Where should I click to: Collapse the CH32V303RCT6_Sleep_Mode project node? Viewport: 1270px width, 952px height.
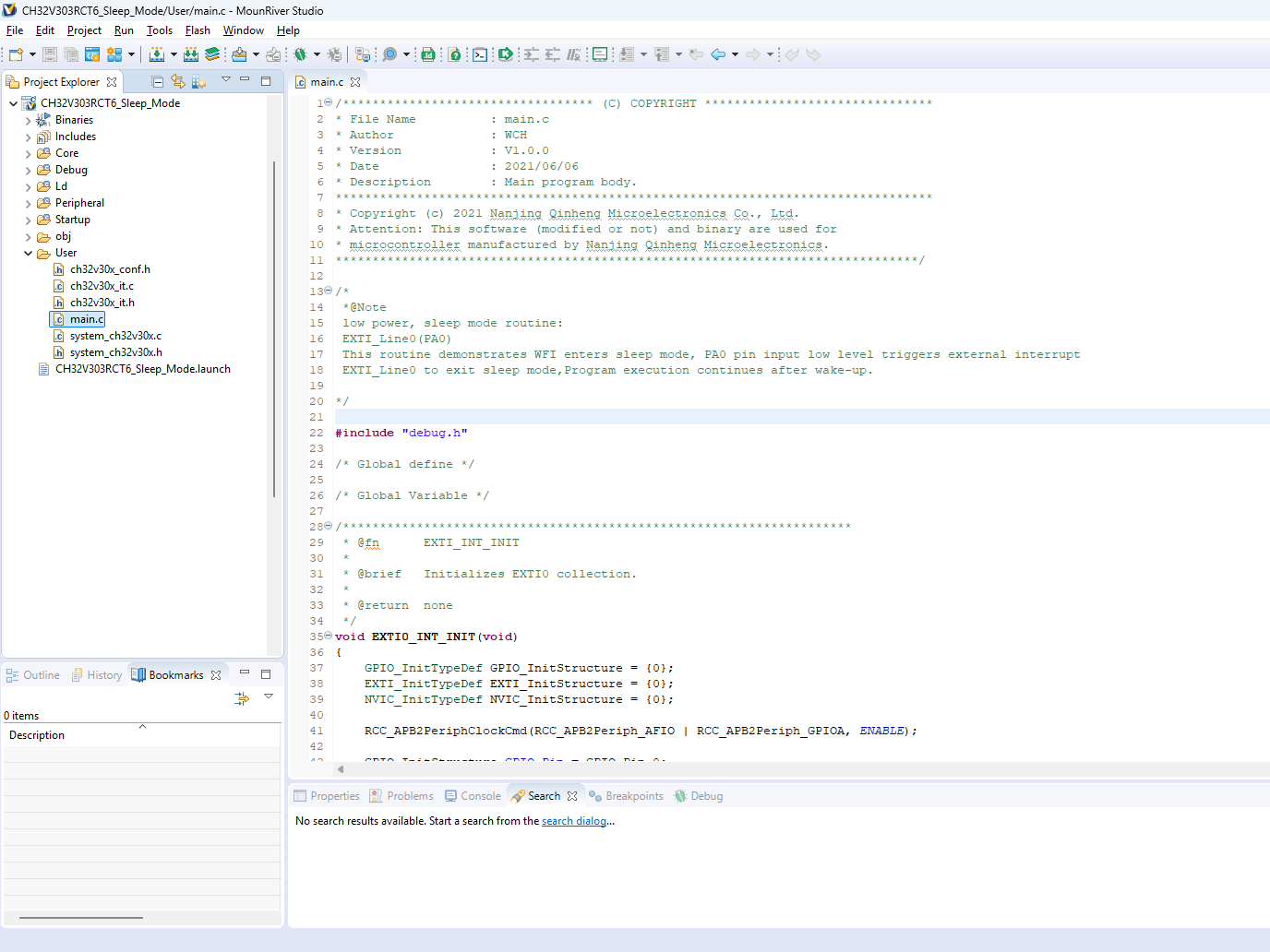[x=13, y=103]
